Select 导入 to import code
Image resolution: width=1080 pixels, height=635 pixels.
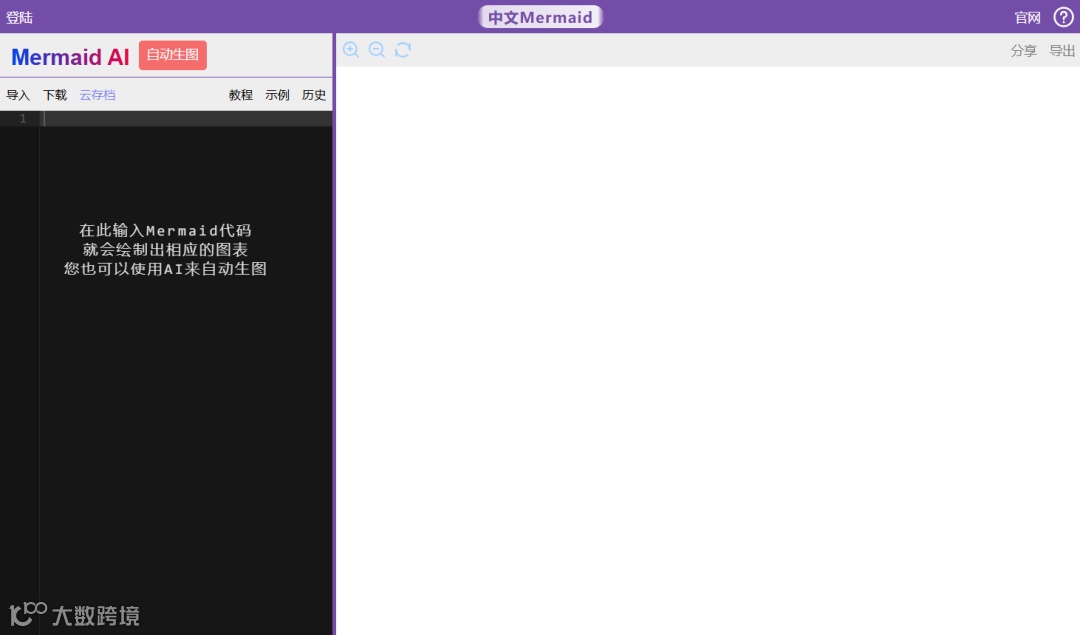point(18,95)
